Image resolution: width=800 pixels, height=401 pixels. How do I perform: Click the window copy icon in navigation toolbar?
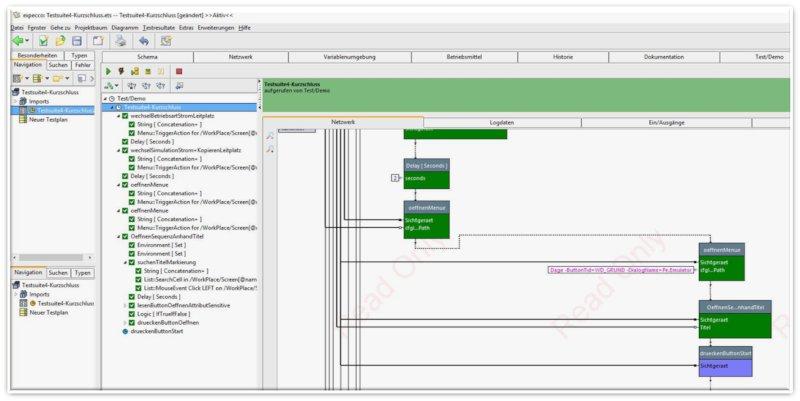tap(81, 79)
